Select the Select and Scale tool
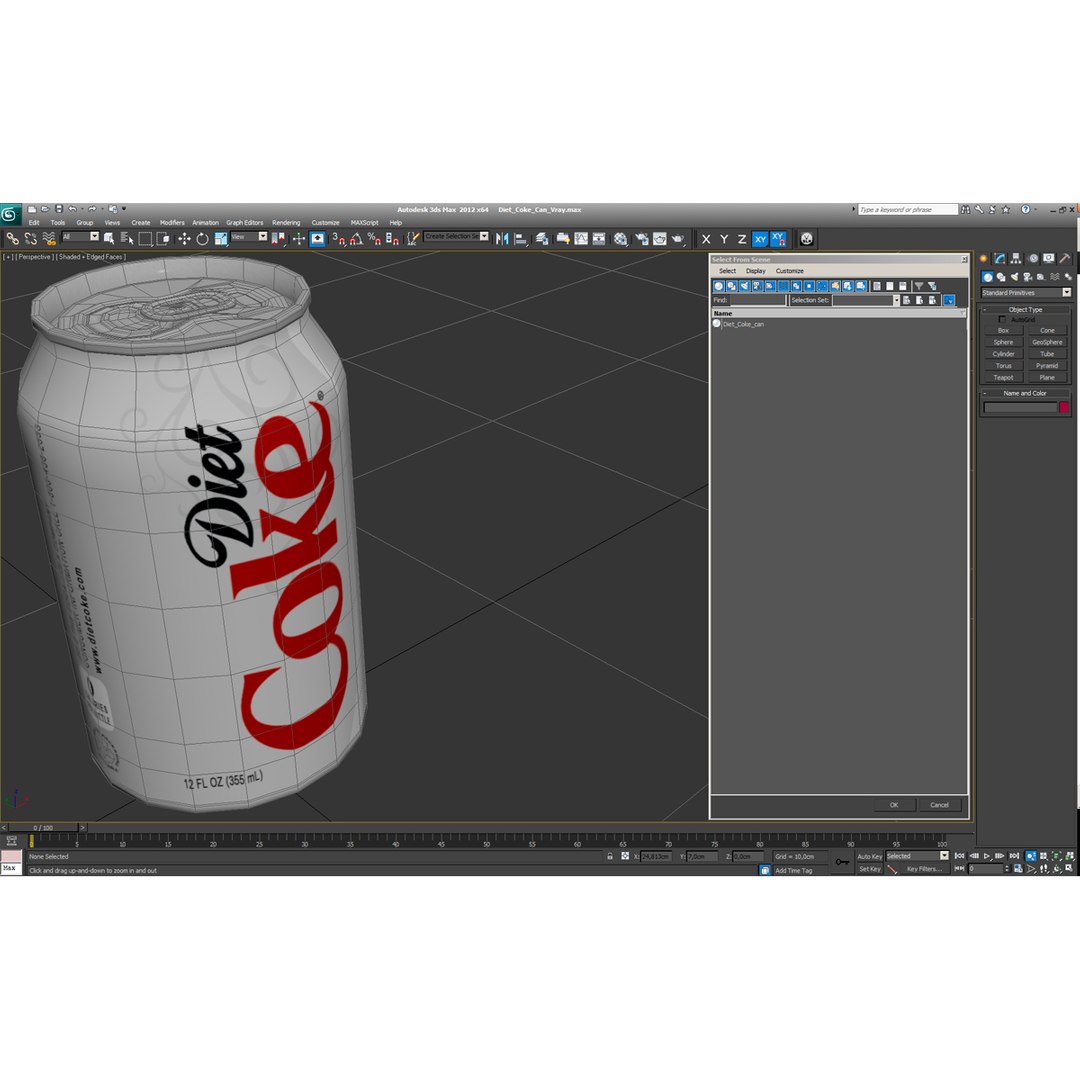This screenshot has width=1080, height=1080. (x=220, y=239)
